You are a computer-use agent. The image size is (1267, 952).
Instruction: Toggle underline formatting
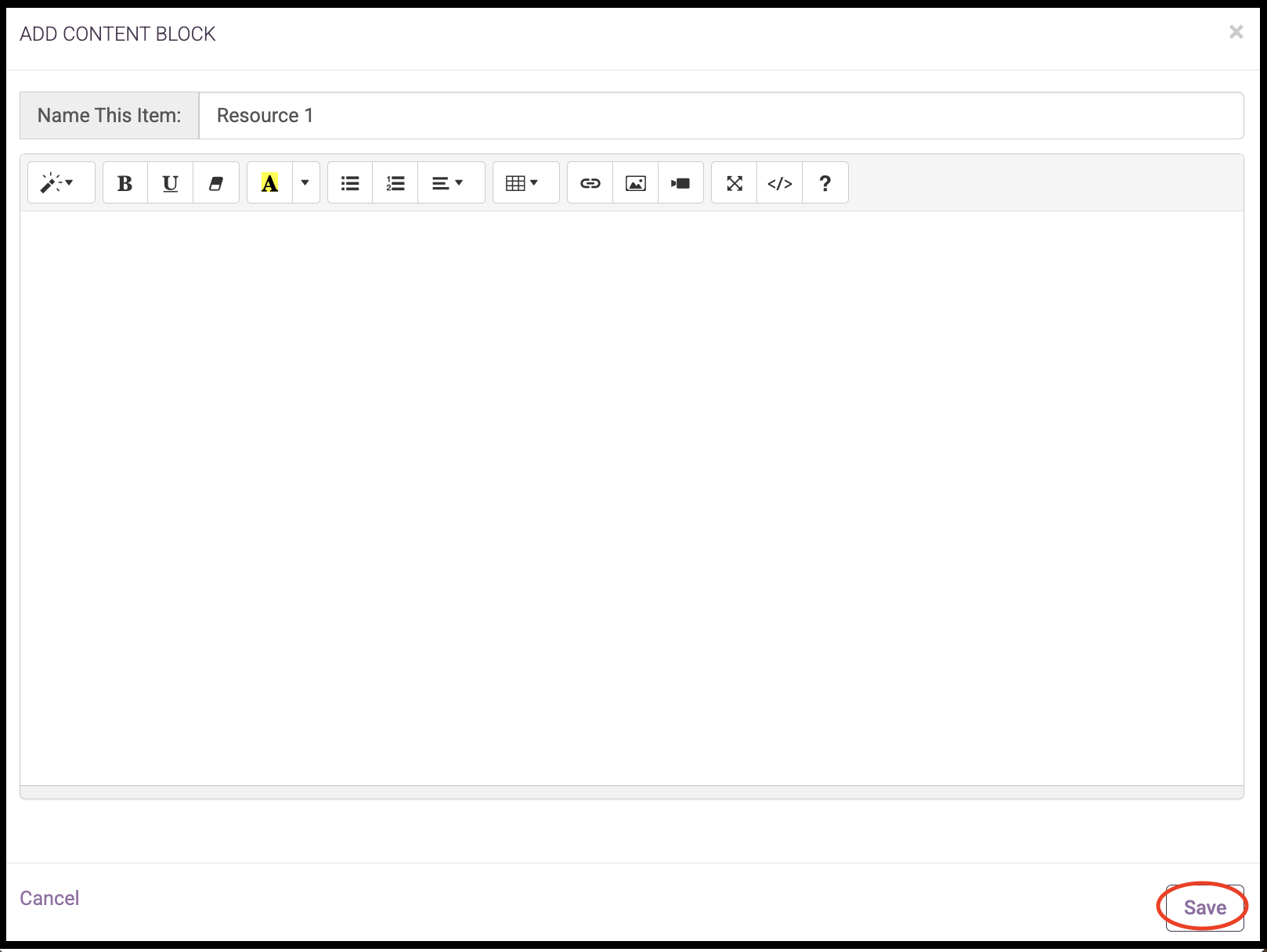pos(171,183)
